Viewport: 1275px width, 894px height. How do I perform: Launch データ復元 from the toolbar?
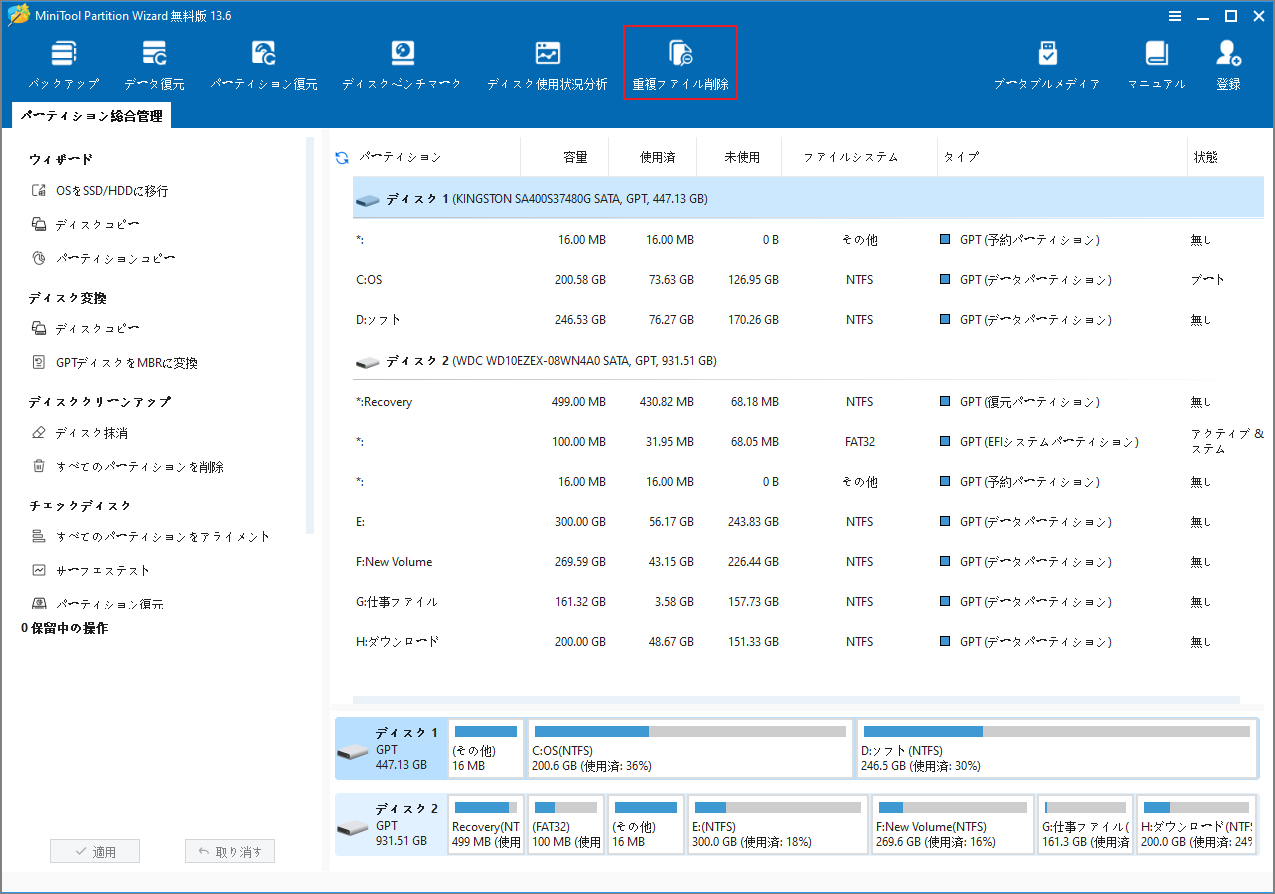[x=154, y=66]
